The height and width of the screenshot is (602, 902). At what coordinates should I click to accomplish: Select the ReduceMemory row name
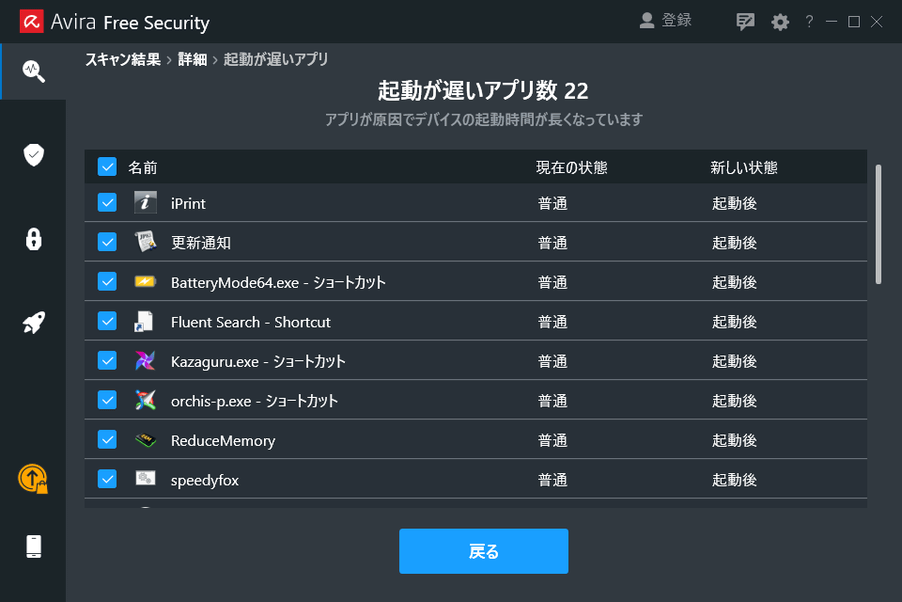[223, 441]
